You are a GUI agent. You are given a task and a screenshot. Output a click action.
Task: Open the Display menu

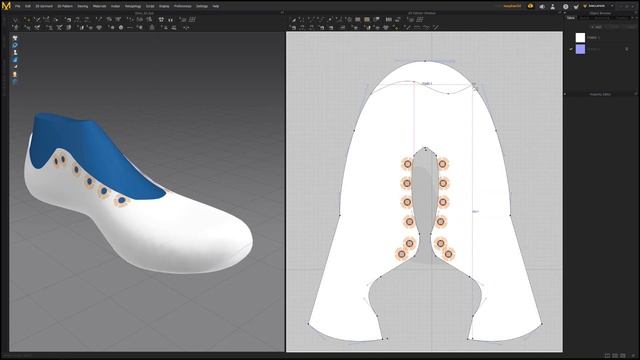(164, 6)
